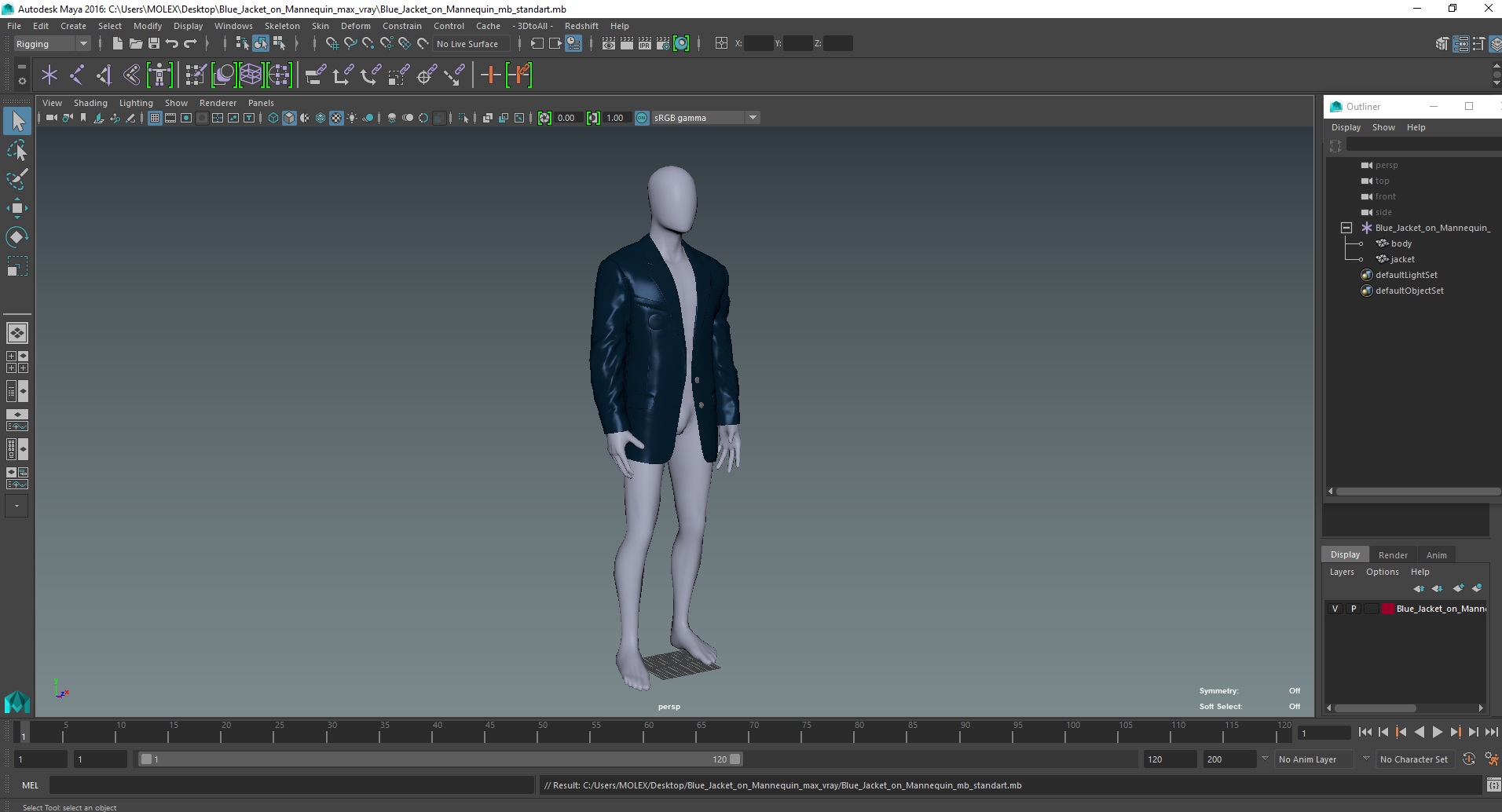Image resolution: width=1502 pixels, height=812 pixels.
Task: Switch to the Render layer tab
Action: click(x=1392, y=554)
